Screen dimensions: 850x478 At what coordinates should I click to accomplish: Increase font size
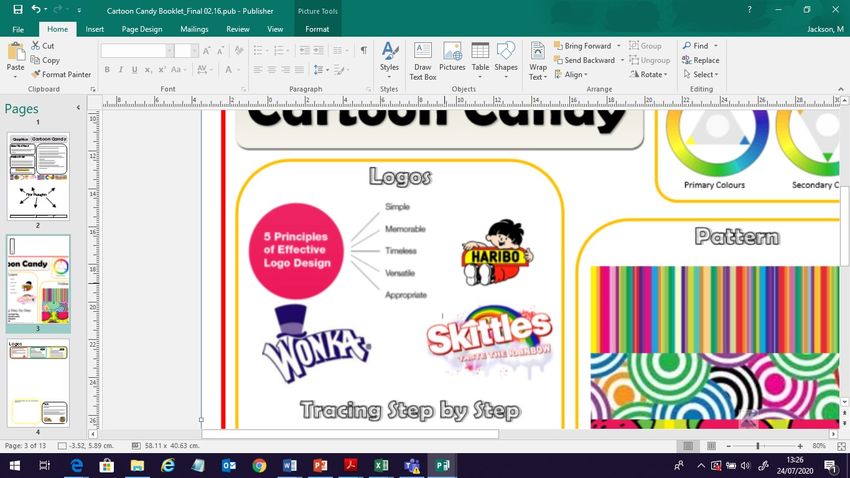click(x=206, y=50)
